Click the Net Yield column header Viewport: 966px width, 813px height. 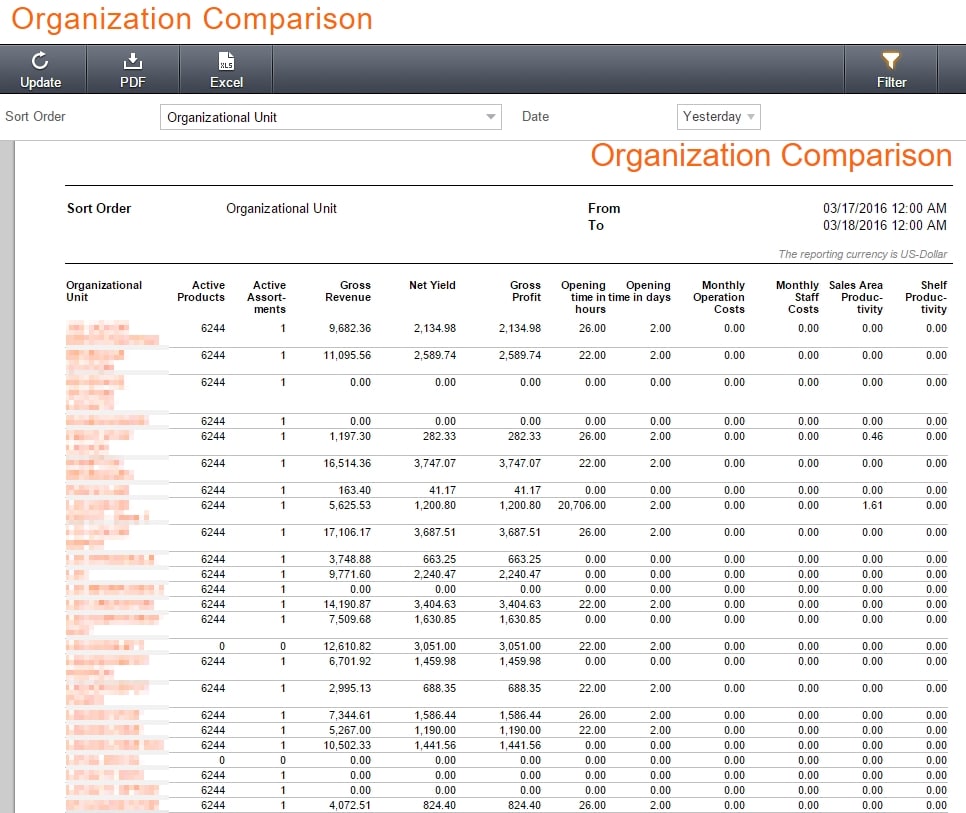432,285
